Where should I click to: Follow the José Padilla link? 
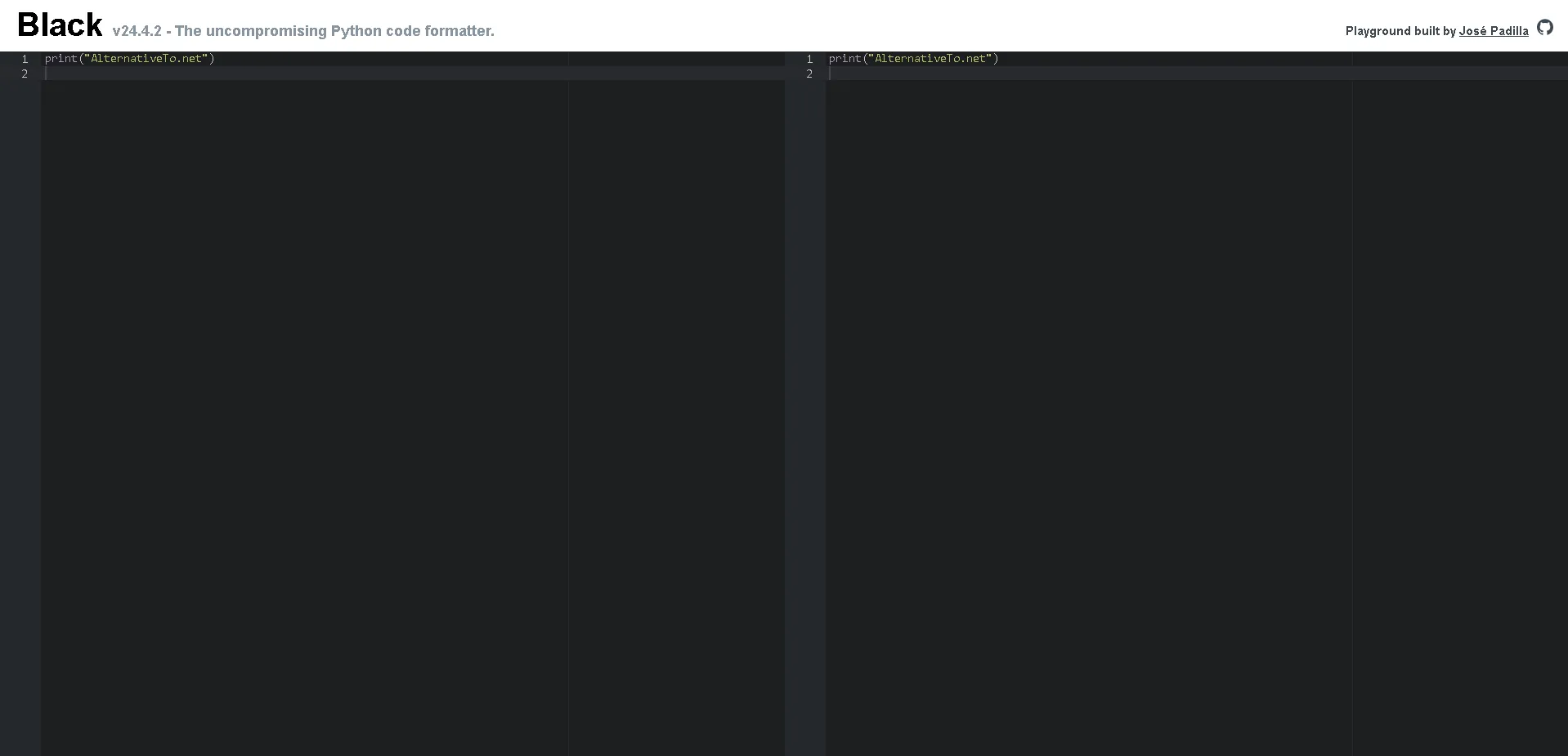[x=1493, y=31]
